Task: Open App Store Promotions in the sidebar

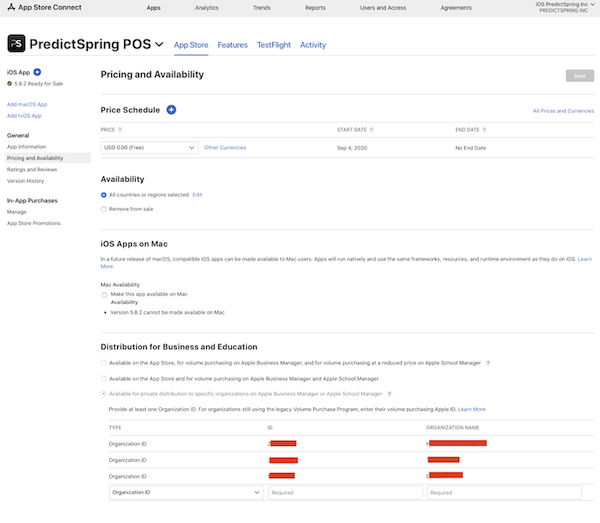Action: (x=34, y=223)
